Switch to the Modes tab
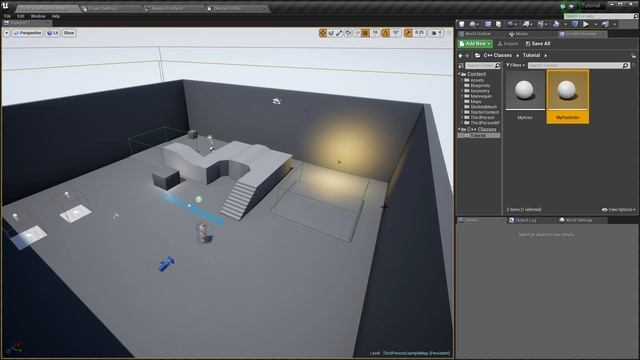This screenshot has width=640, height=360. pos(522,34)
